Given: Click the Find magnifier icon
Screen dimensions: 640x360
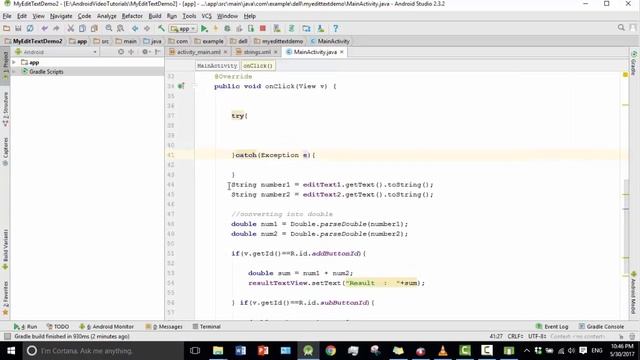Looking at the screenshot, I should [x=109, y=28].
